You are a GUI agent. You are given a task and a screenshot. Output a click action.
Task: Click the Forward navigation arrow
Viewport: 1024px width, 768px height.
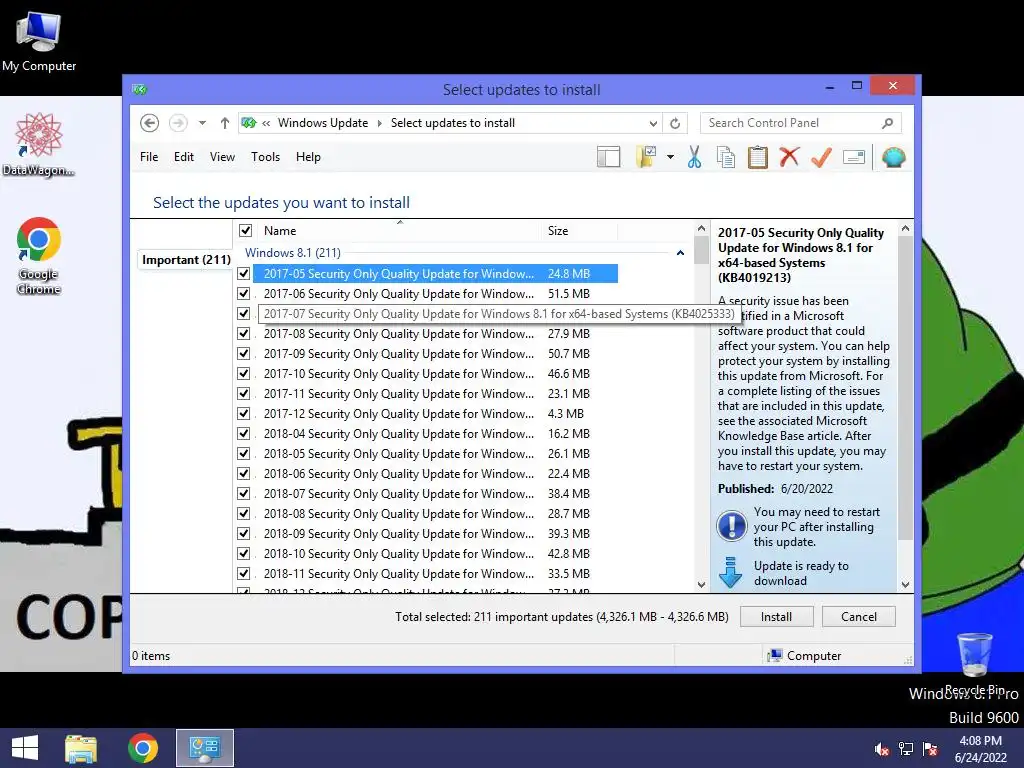click(x=178, y=123)
